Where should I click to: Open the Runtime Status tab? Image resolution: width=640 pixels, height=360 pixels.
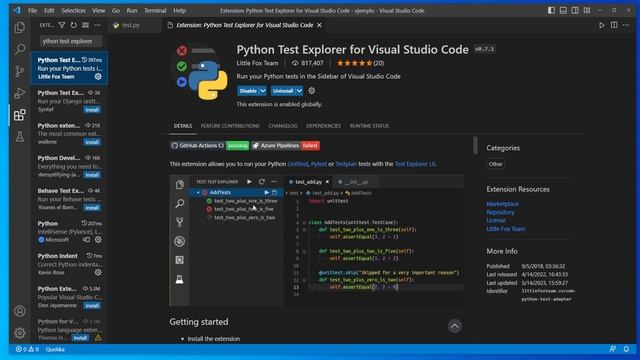click(x=369, y=126)
